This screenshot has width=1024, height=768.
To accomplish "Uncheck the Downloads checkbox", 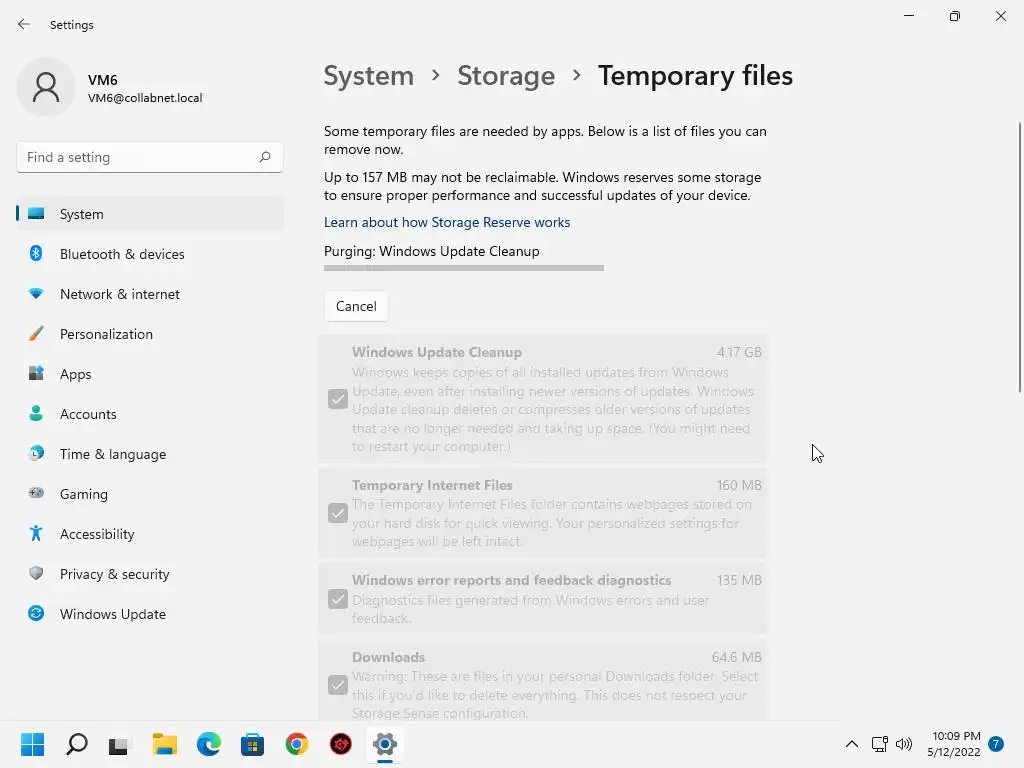I will tap(338, 685).
